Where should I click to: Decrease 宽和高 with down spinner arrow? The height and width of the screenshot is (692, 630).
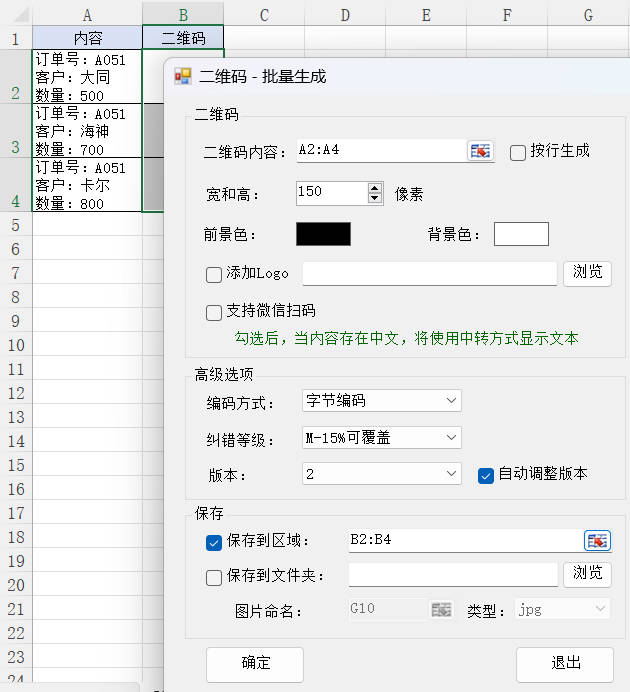[x=375, y=198]
